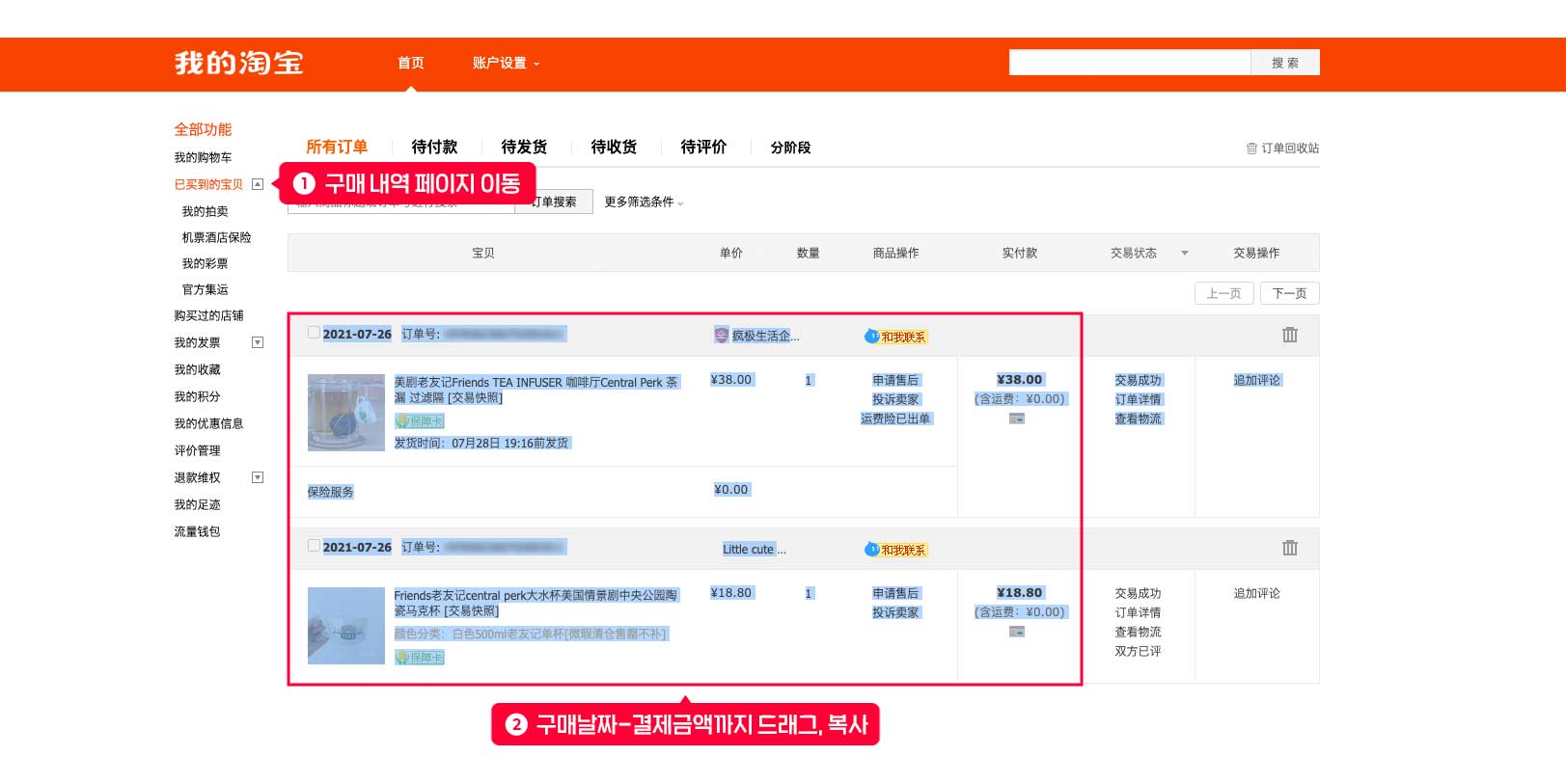Open the 交易状态 filter dropdown
Image resolution: width=1566 pixels, height=784 pixels.
[1184, 254]
